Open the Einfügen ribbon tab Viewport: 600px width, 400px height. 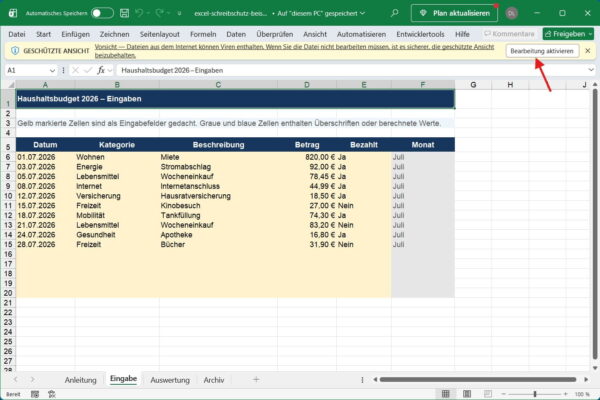tap(75, 34)
